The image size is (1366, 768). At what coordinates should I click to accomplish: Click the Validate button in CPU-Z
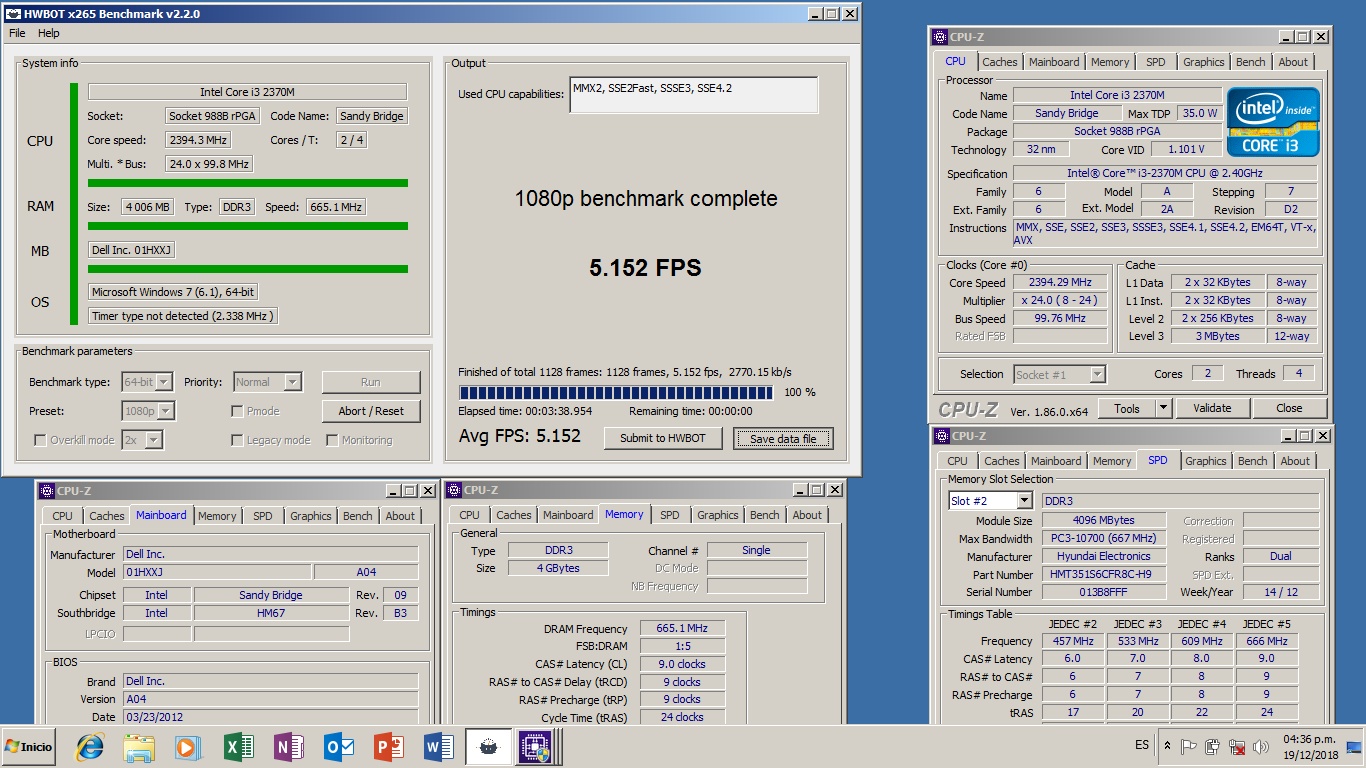tap(1212, 408)
